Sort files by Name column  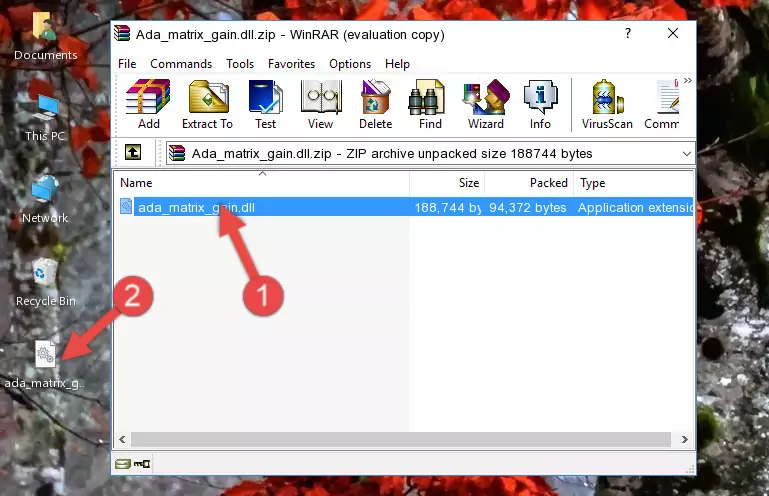click(x=262, y=183)
